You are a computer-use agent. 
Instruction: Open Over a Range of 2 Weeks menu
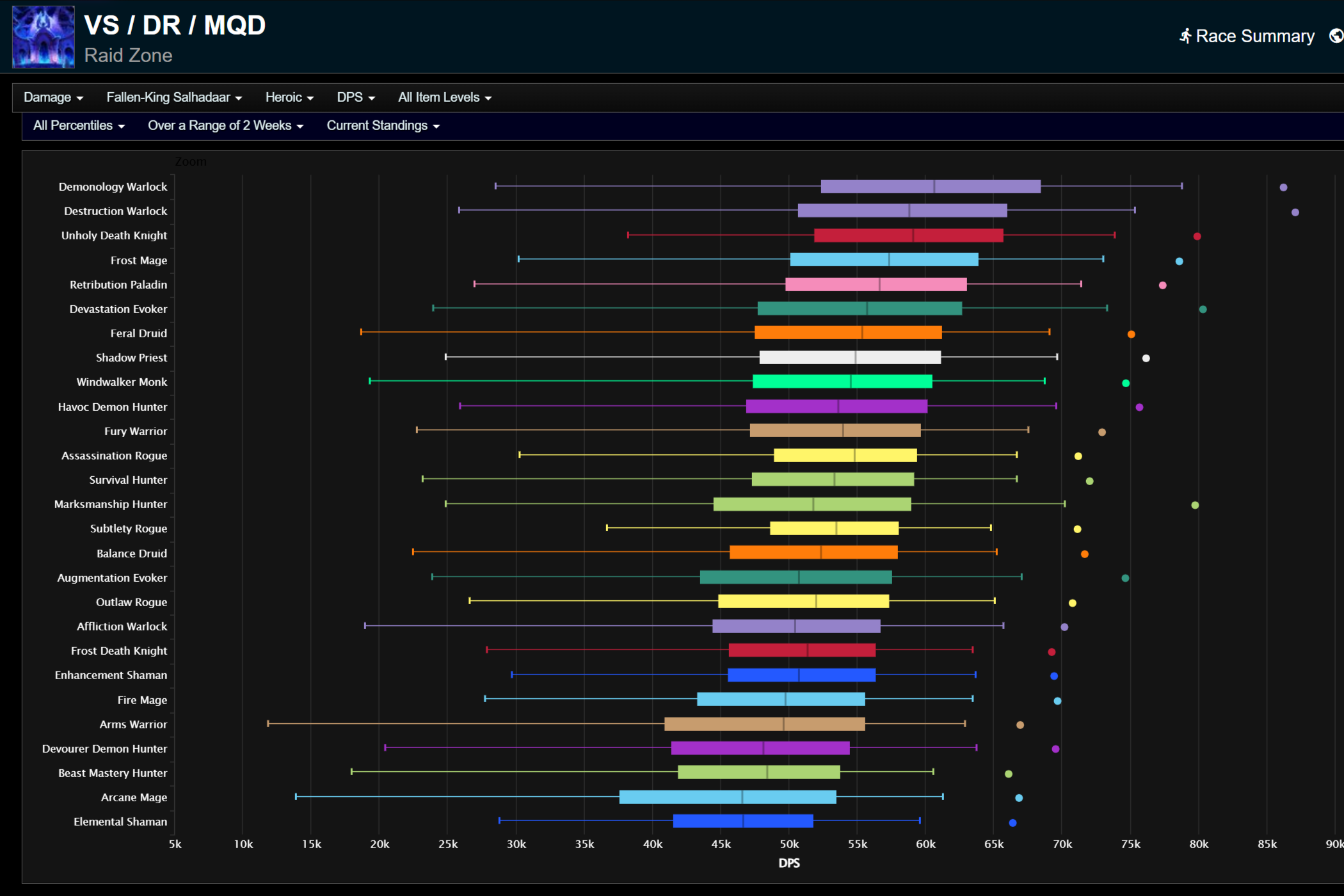pyautogui.click(x=225, y=125)
